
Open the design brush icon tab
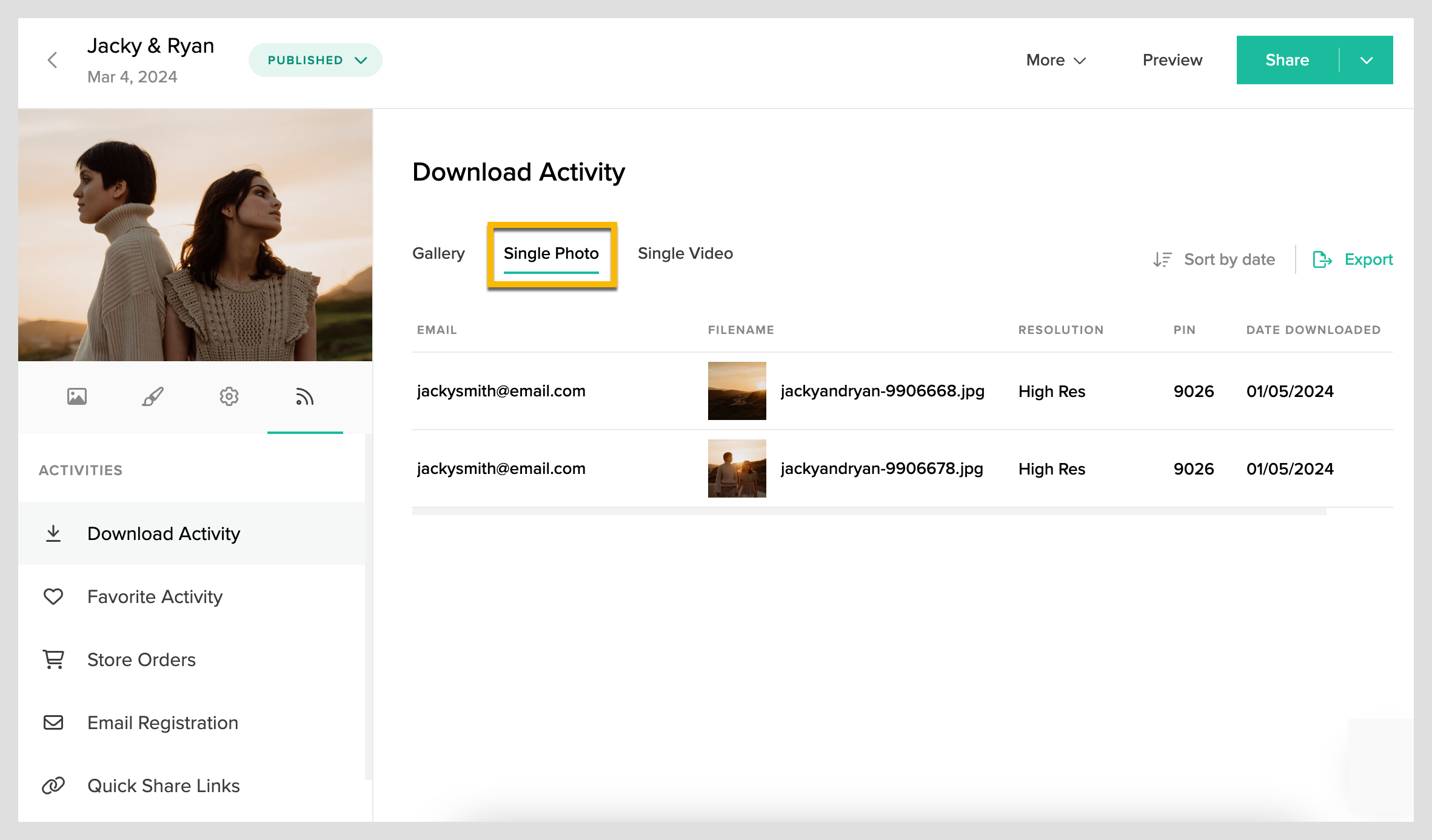point(153,396)
